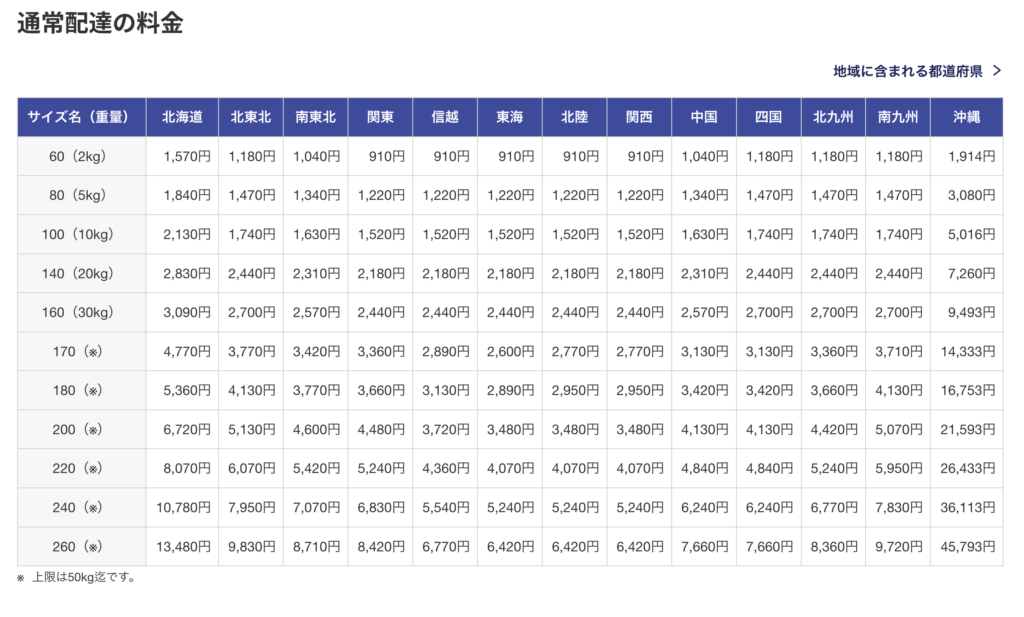Click the 220（※） row label
1024x617 pixels.
82,468
